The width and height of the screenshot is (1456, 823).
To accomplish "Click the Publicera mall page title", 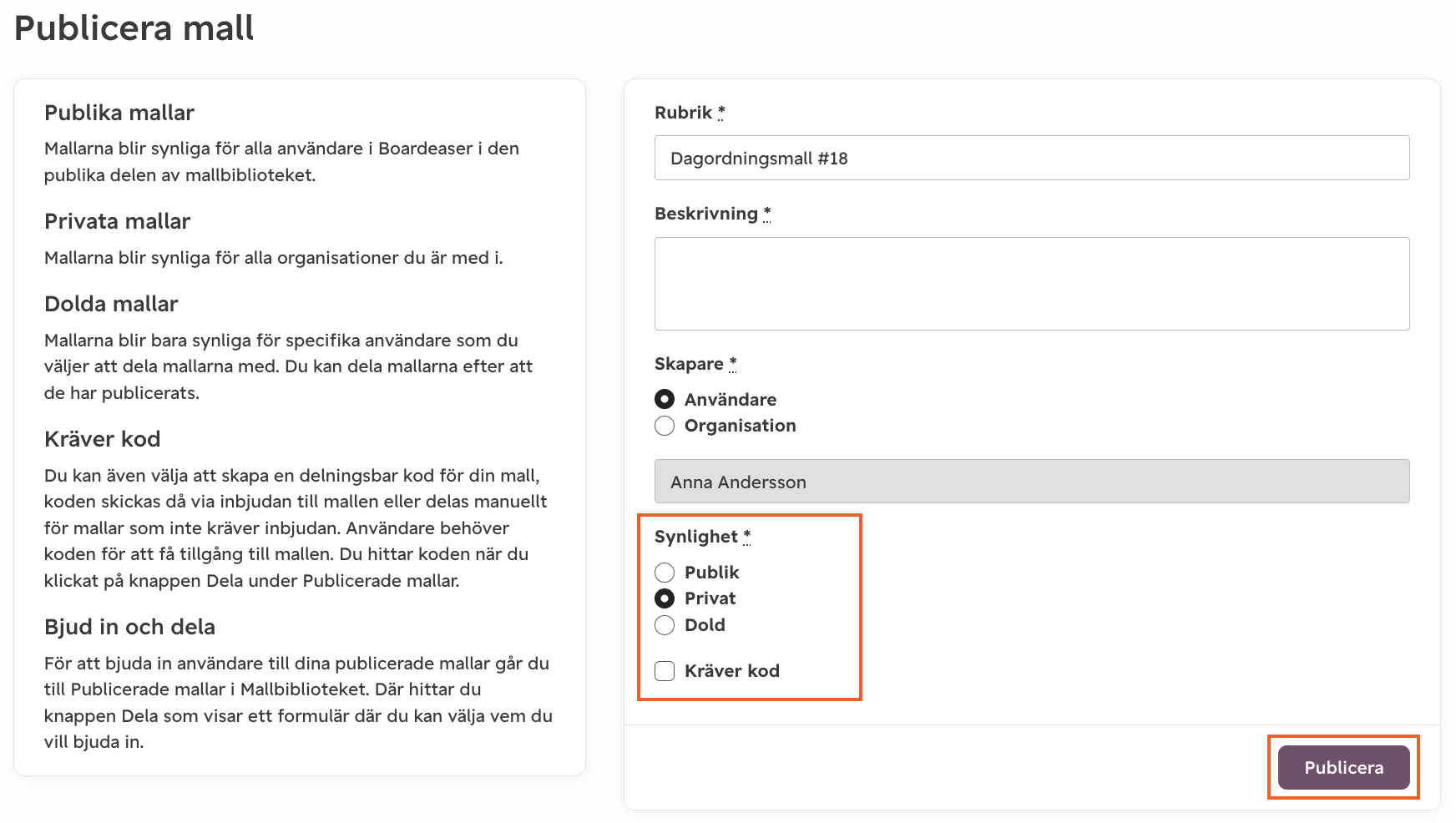I will pos(134,28).
